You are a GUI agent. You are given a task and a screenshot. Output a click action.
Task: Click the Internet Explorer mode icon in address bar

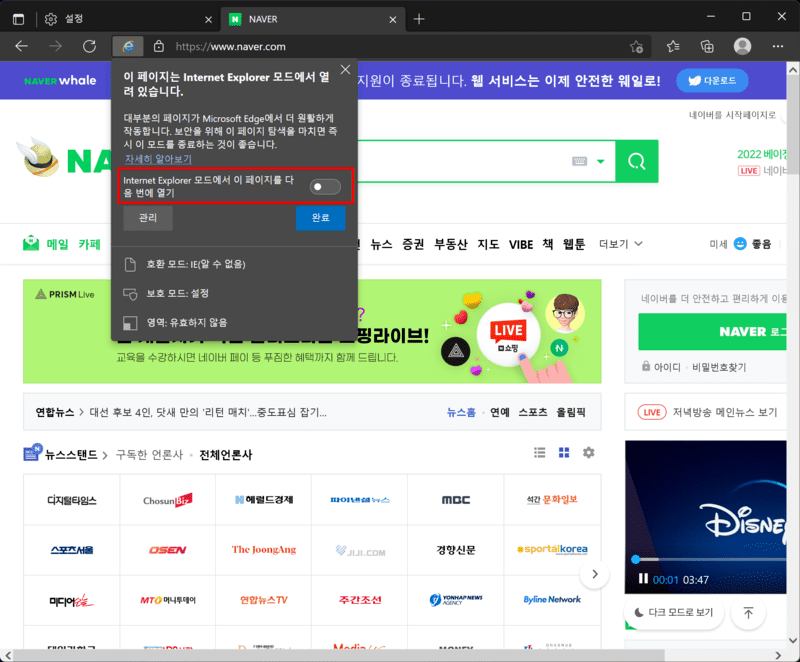click(x=128, y=46)
